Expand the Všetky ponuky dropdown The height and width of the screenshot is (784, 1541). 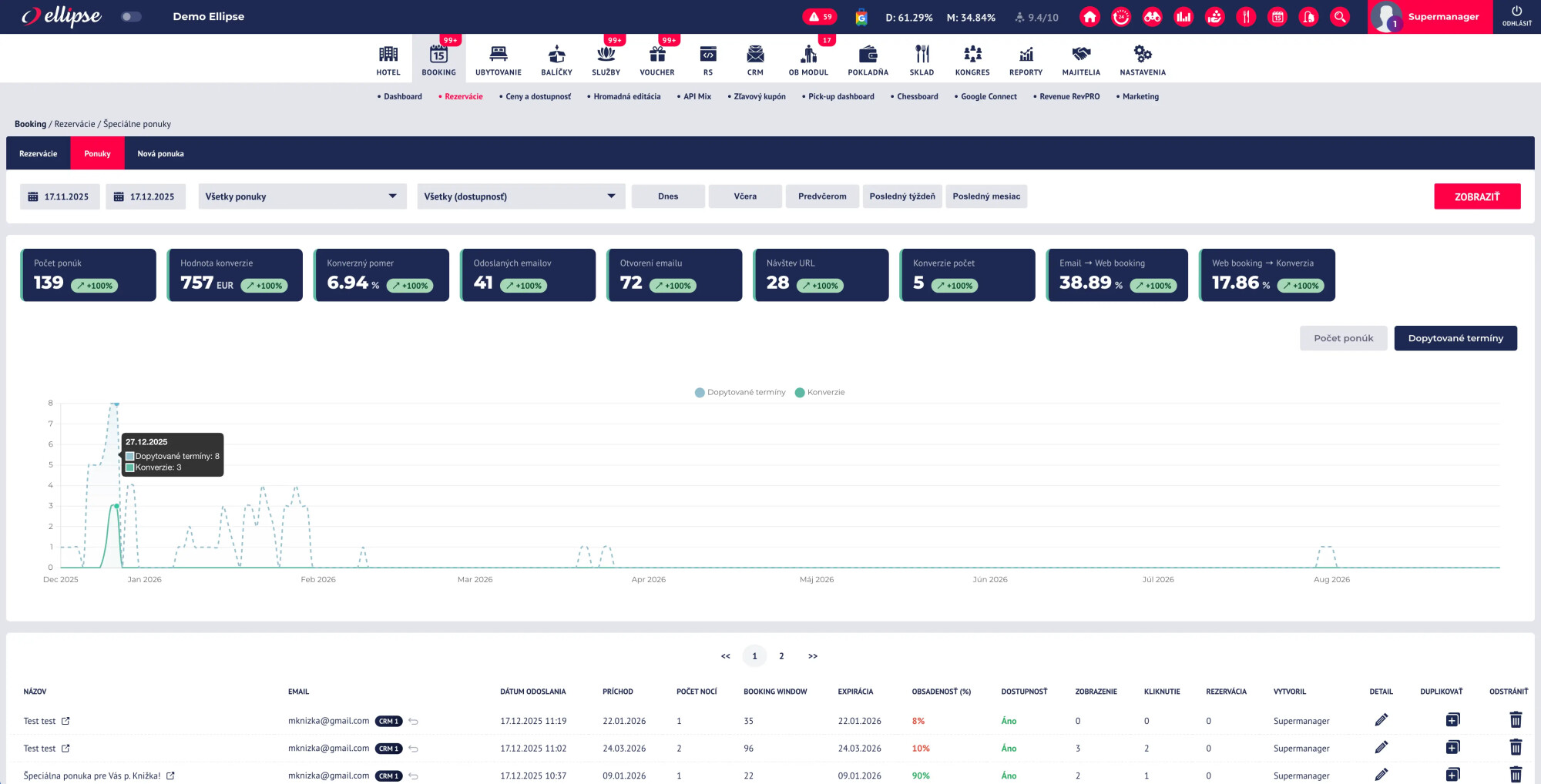pos(302,196)
